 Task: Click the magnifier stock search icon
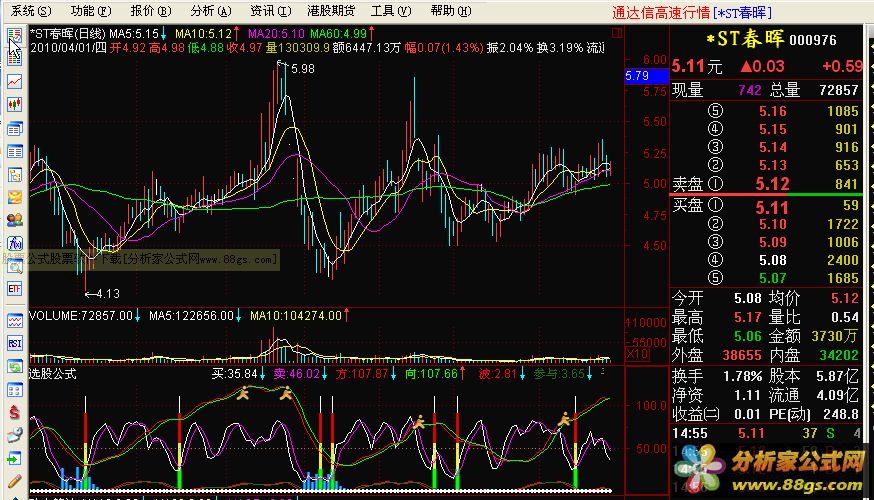click(x=14, y=267)
